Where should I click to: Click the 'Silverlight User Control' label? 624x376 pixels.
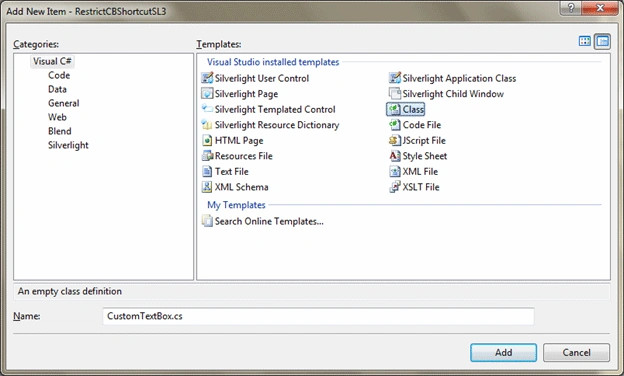[x=262, y=78]
